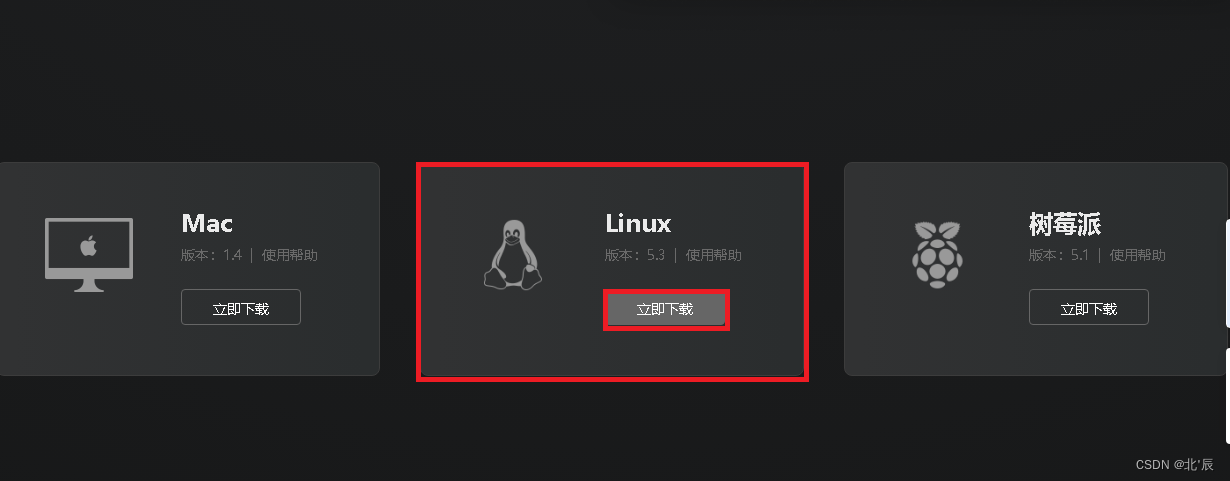Select the Linux heading text
Viewport: 1230px width, 481px height.
coord(638,222)
